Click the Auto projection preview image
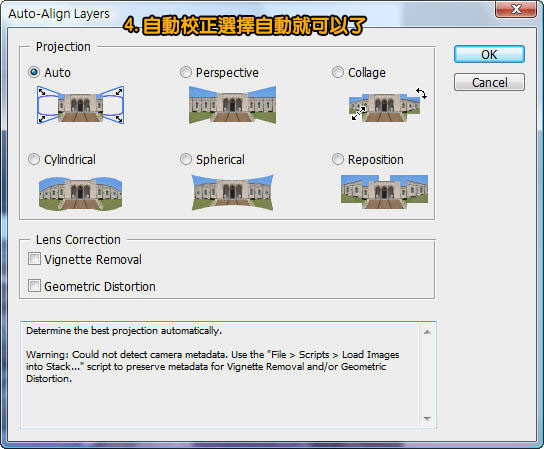Viewport: 544px width, 449px height. coord(80,105)
